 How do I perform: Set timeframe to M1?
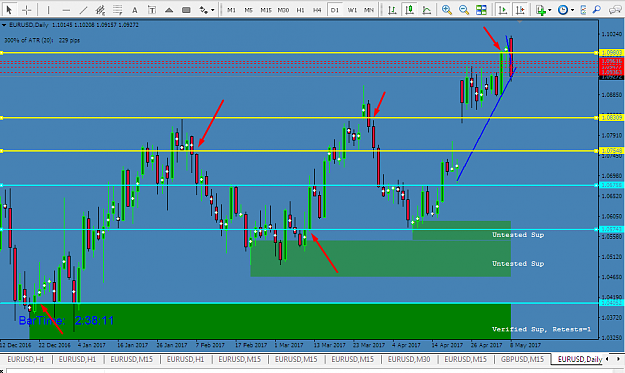tap(231, 10)
